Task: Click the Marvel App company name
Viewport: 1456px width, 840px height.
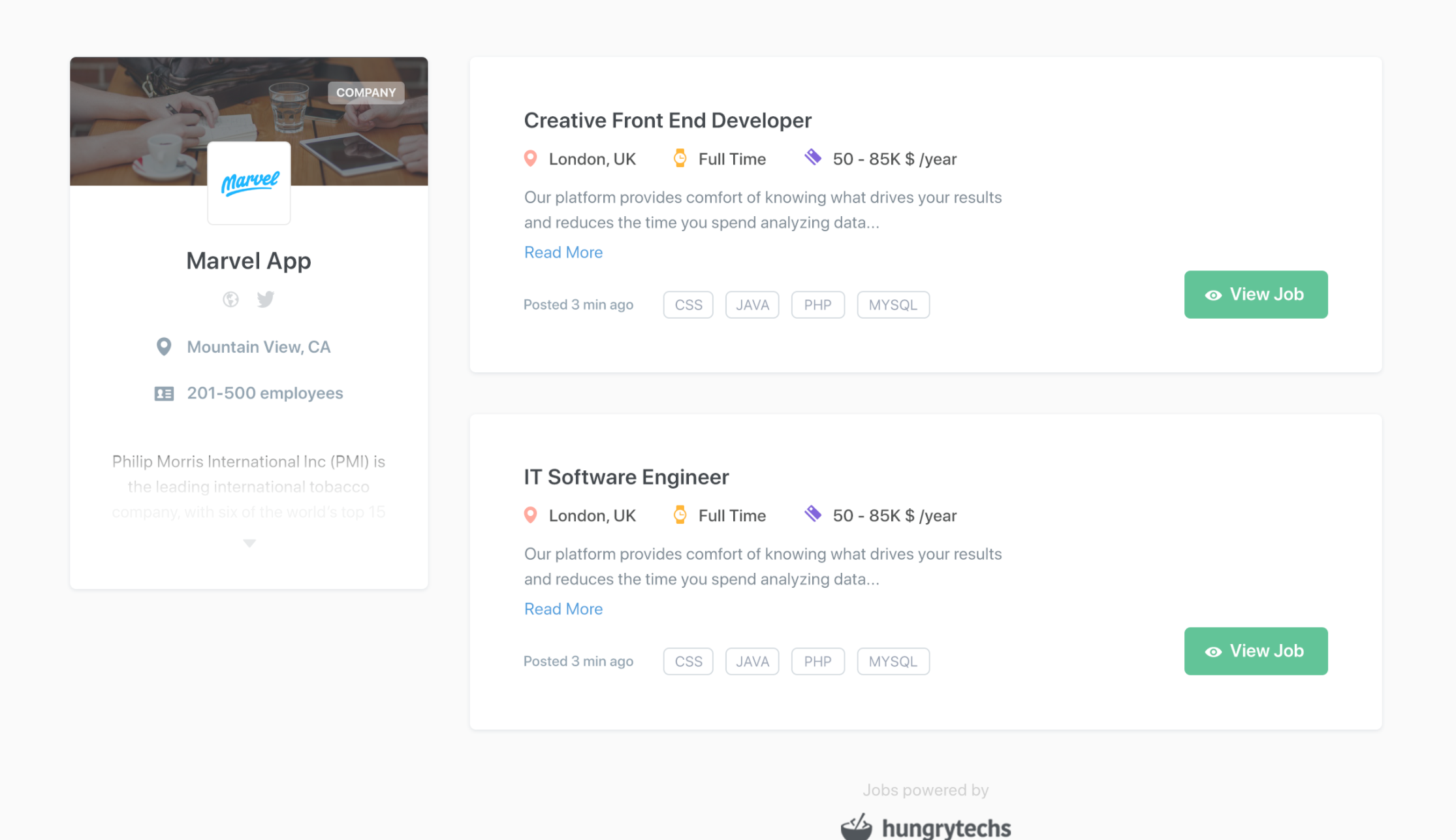Action: pos(249,261)
